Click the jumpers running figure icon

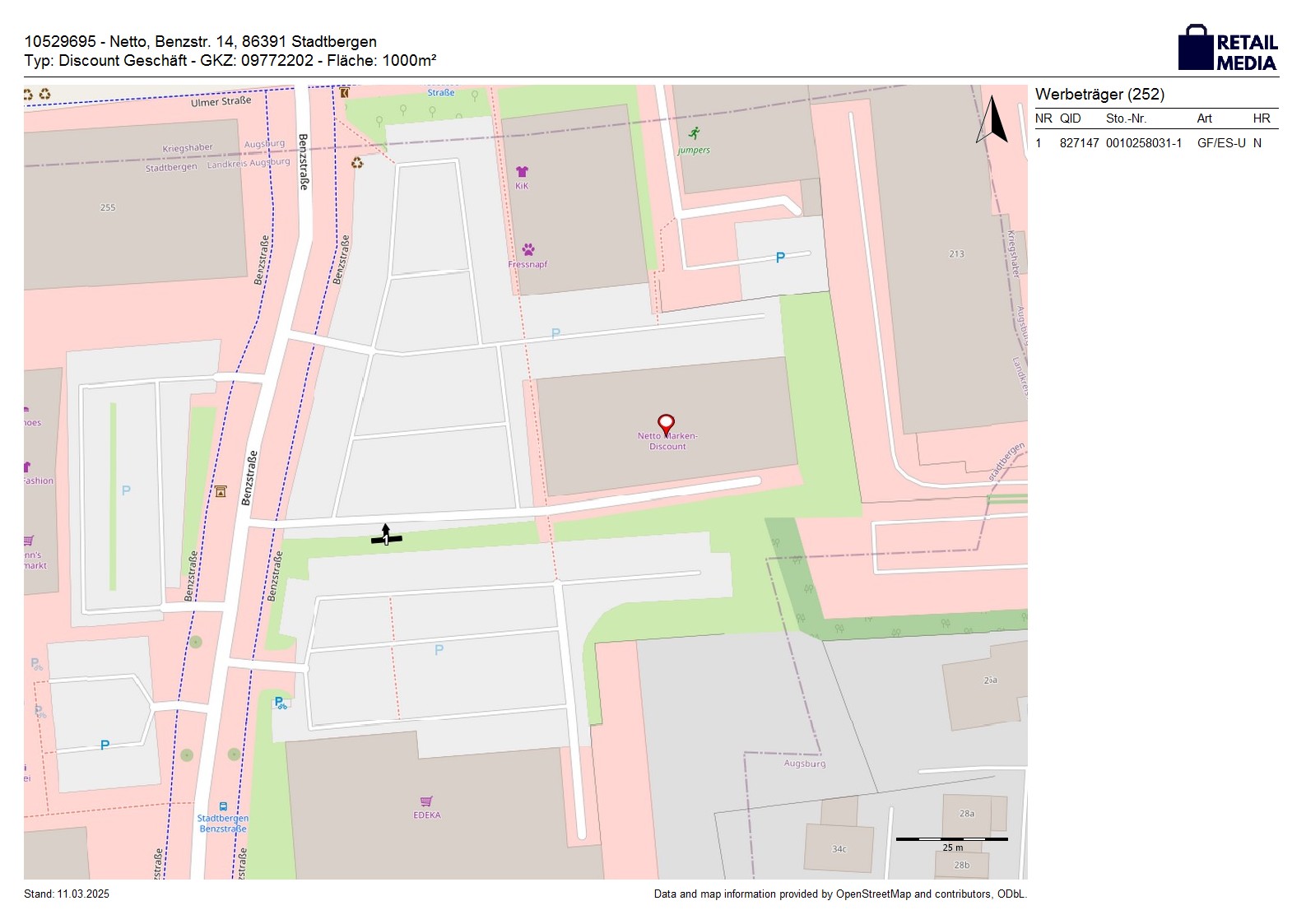[x=695, y=133]
